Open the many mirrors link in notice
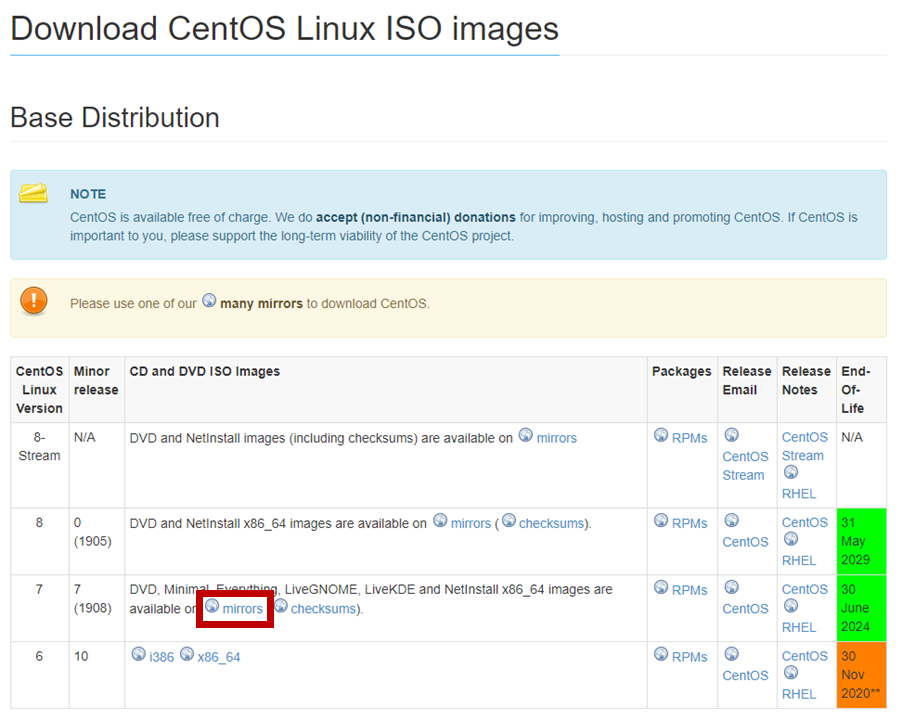The width and height of the screenshot is (902, 720). pos(261,304)
